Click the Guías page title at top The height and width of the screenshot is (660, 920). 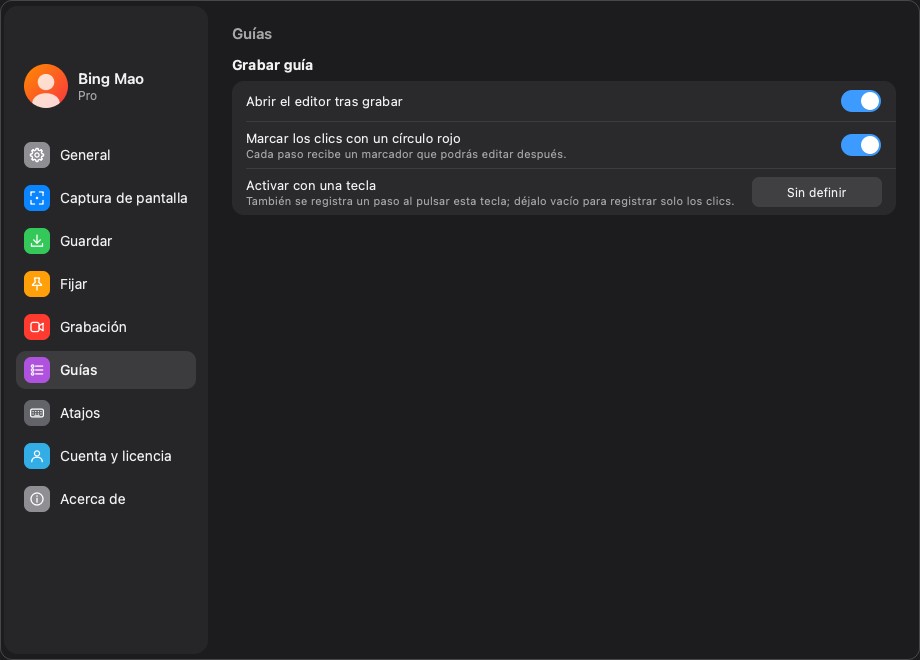click(252, 34)
